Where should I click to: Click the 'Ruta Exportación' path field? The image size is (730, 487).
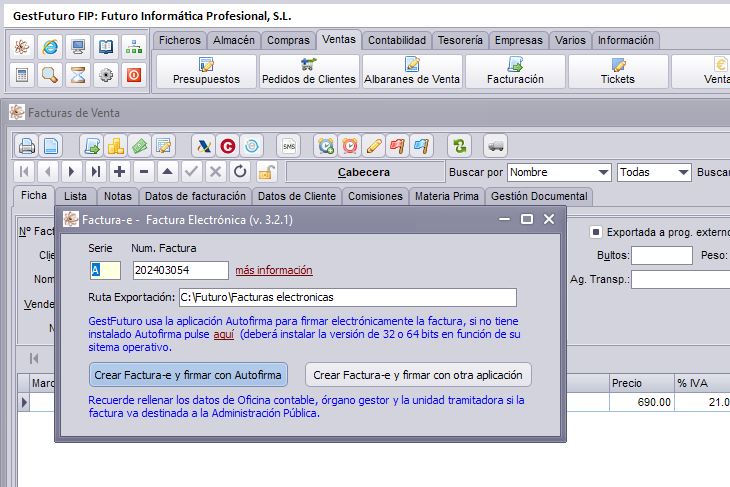348,298
